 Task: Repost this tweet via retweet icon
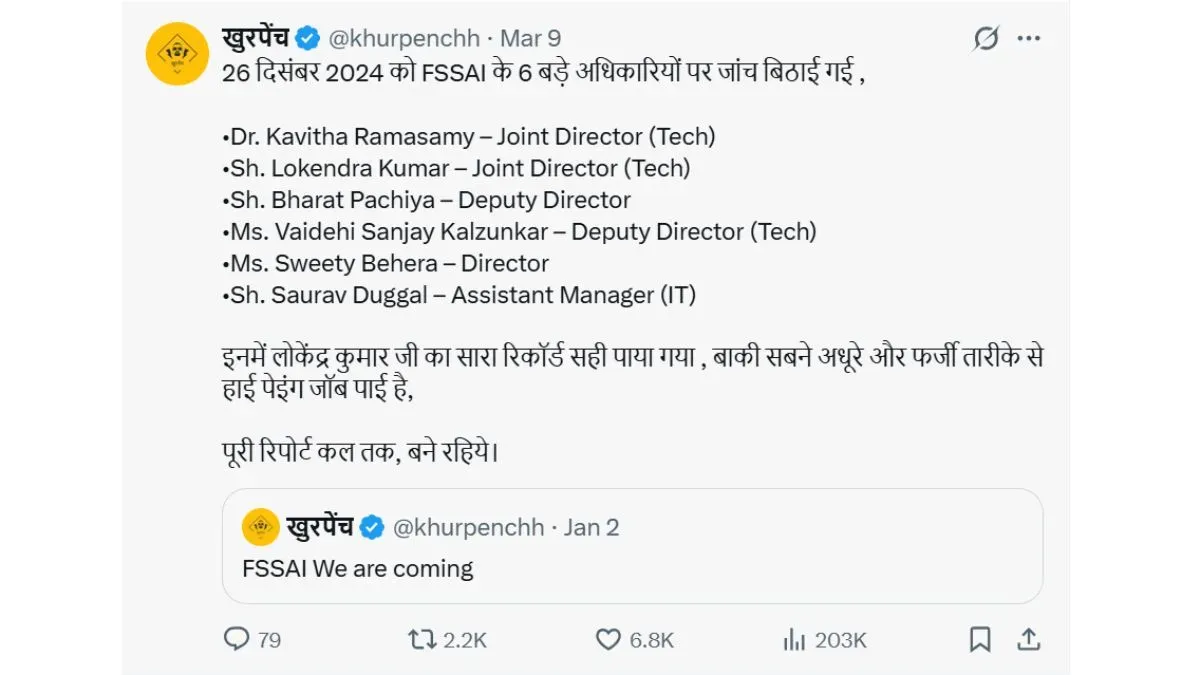coord(423,639)
